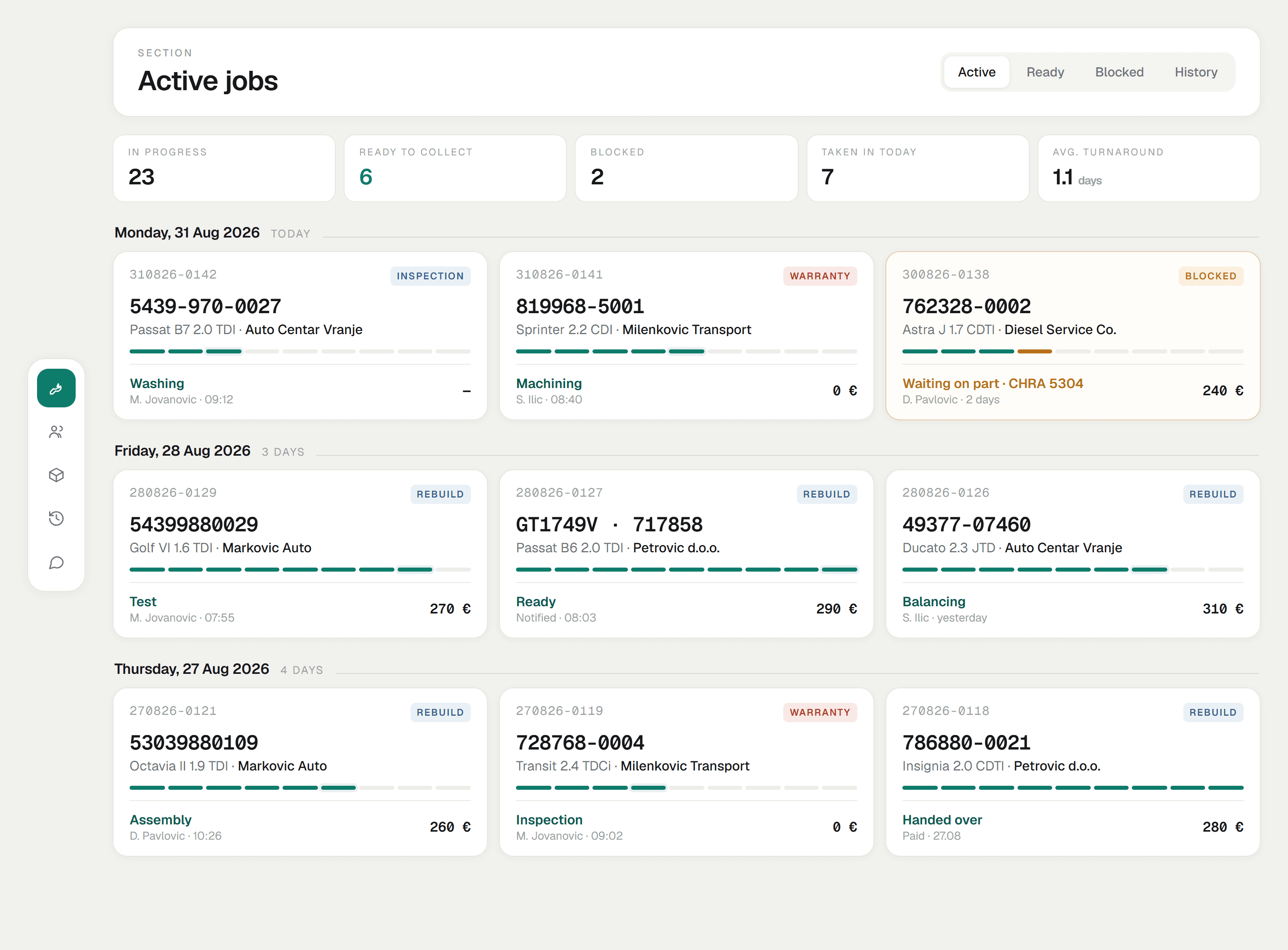
Task: Click the Thursday, 27 Aug 2026 date header
Action: (x=192, y=669)
